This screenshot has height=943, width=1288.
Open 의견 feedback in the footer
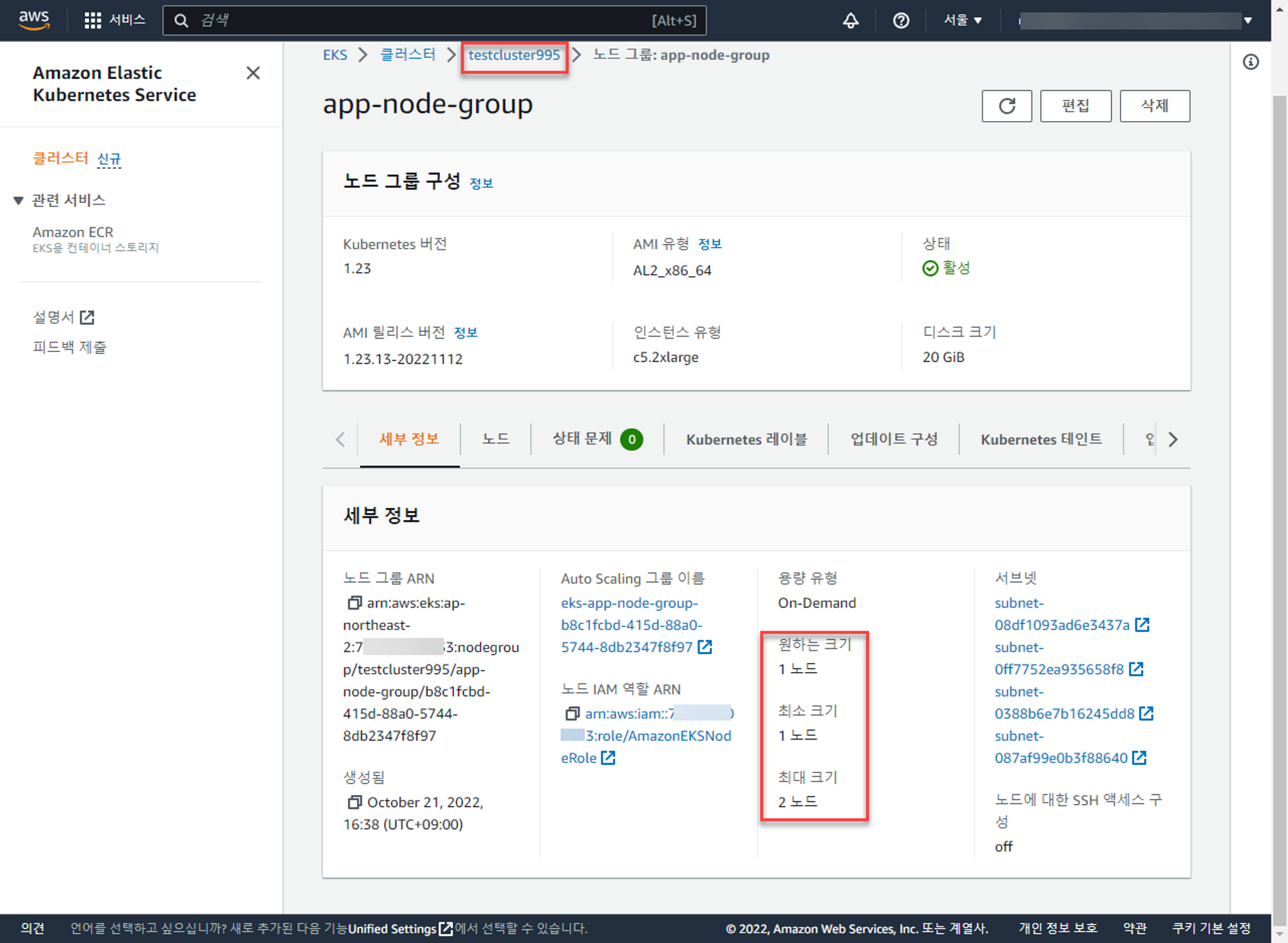click(32, 928)
